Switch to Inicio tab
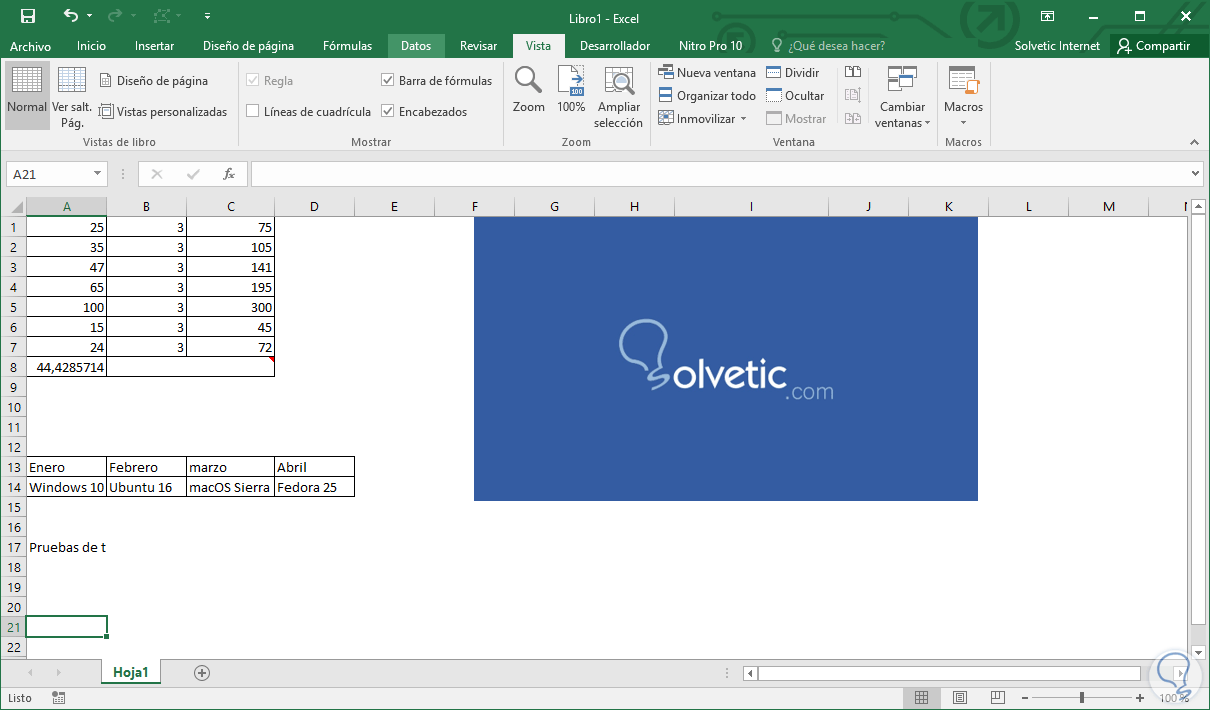 (x=91, y=46)
